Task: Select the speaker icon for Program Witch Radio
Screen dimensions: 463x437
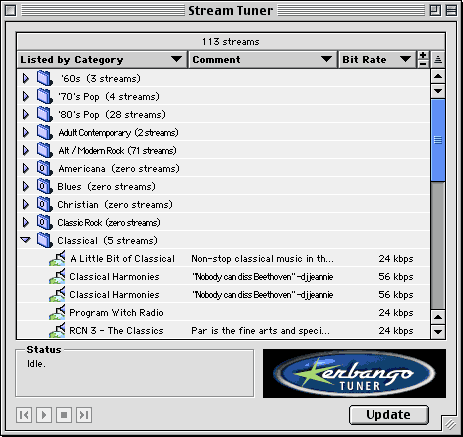Action: click(x=57, y=313)
